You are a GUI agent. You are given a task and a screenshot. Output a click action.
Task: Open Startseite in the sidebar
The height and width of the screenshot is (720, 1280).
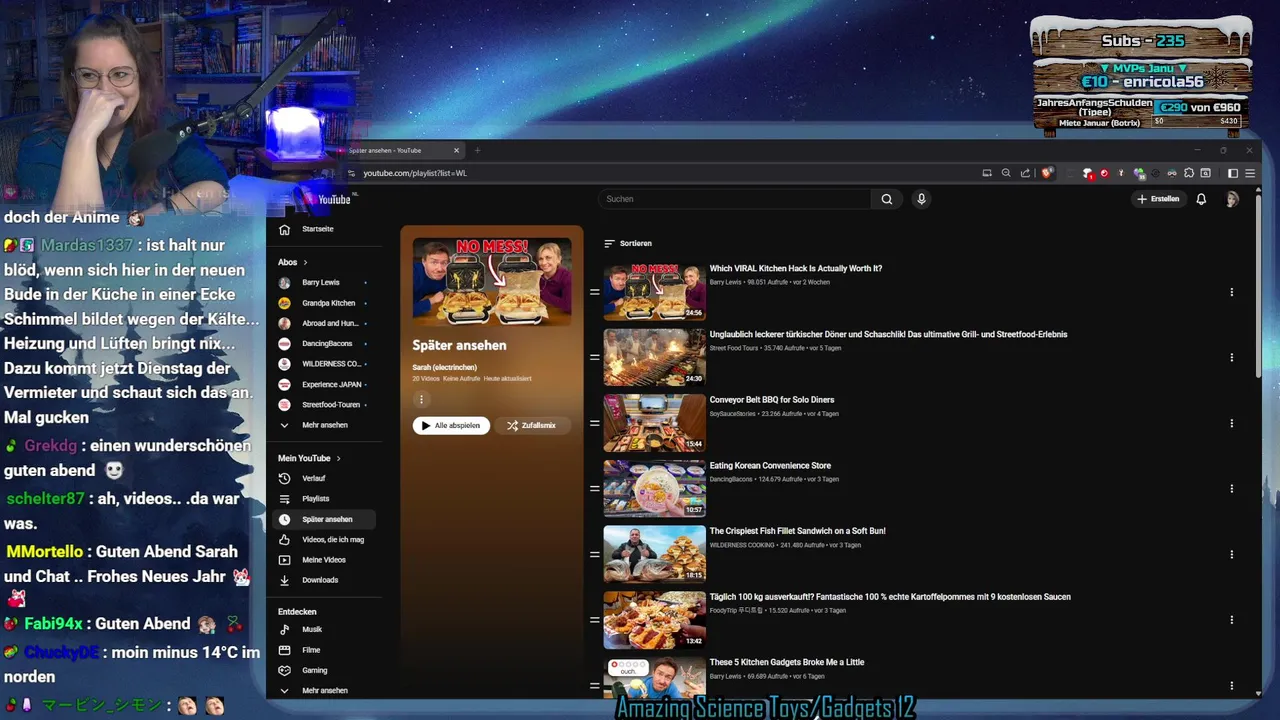(x=326, y=229)
